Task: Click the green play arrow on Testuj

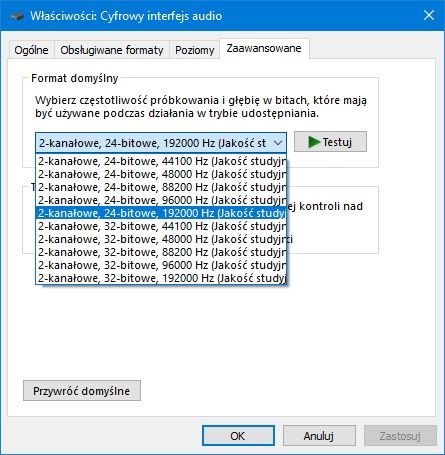Action: coord(314,142)
